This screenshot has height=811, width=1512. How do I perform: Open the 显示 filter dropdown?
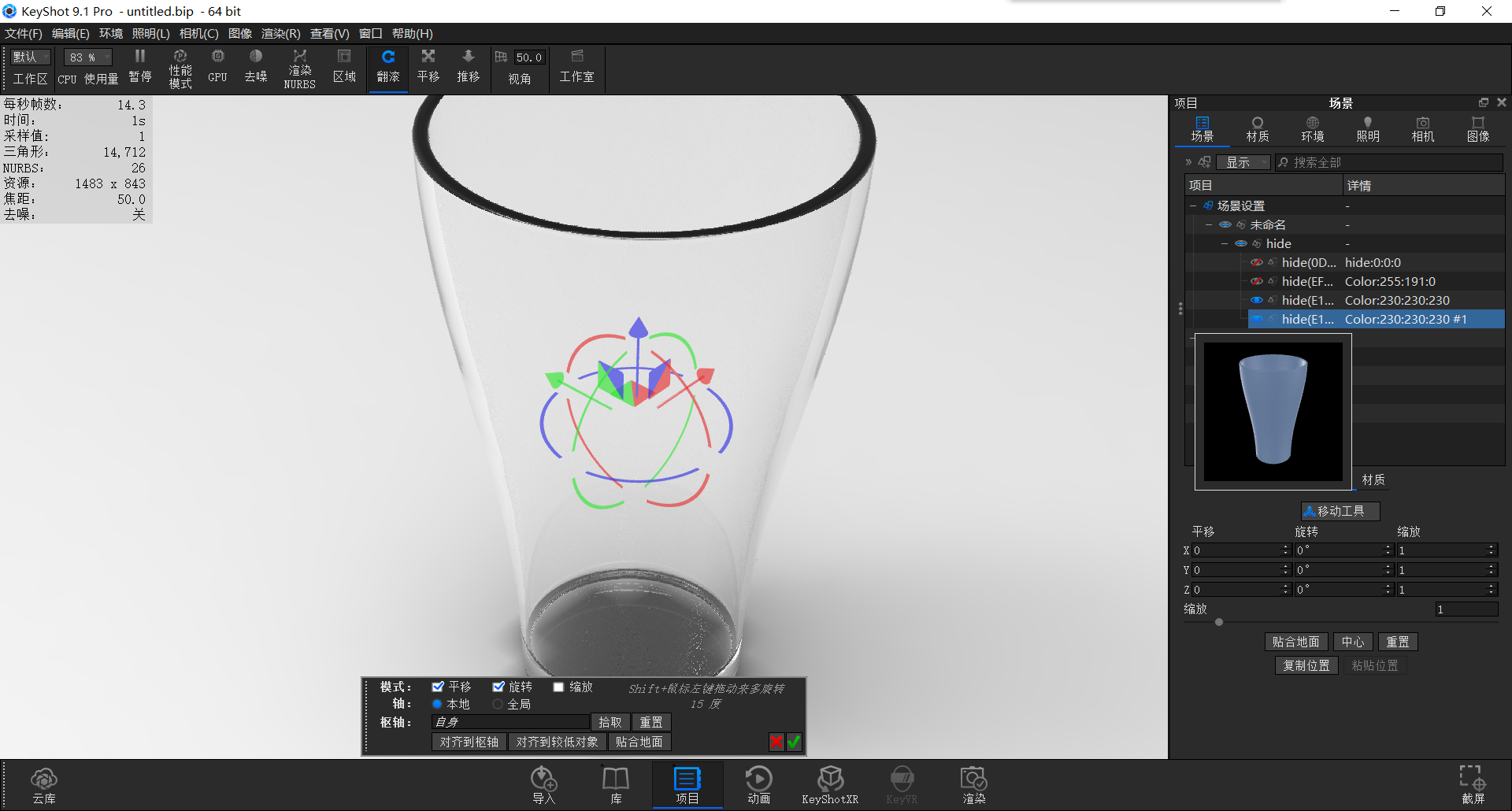[x=1243, y=162]
